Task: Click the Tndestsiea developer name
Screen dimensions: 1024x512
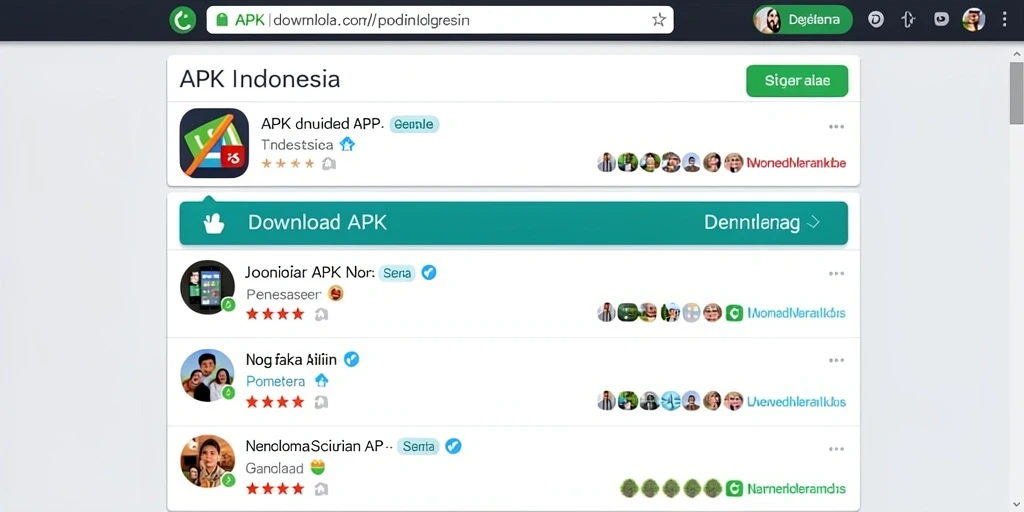Action: [297, 144]
